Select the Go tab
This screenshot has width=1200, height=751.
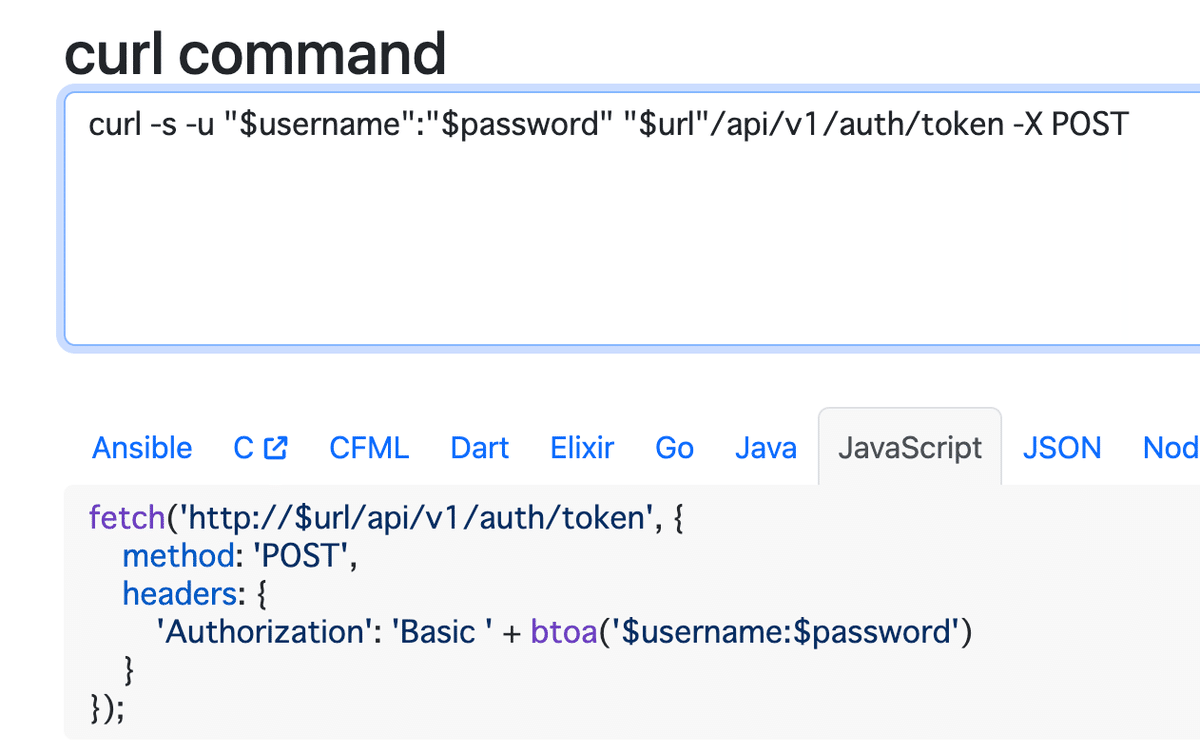click(675, 447)
